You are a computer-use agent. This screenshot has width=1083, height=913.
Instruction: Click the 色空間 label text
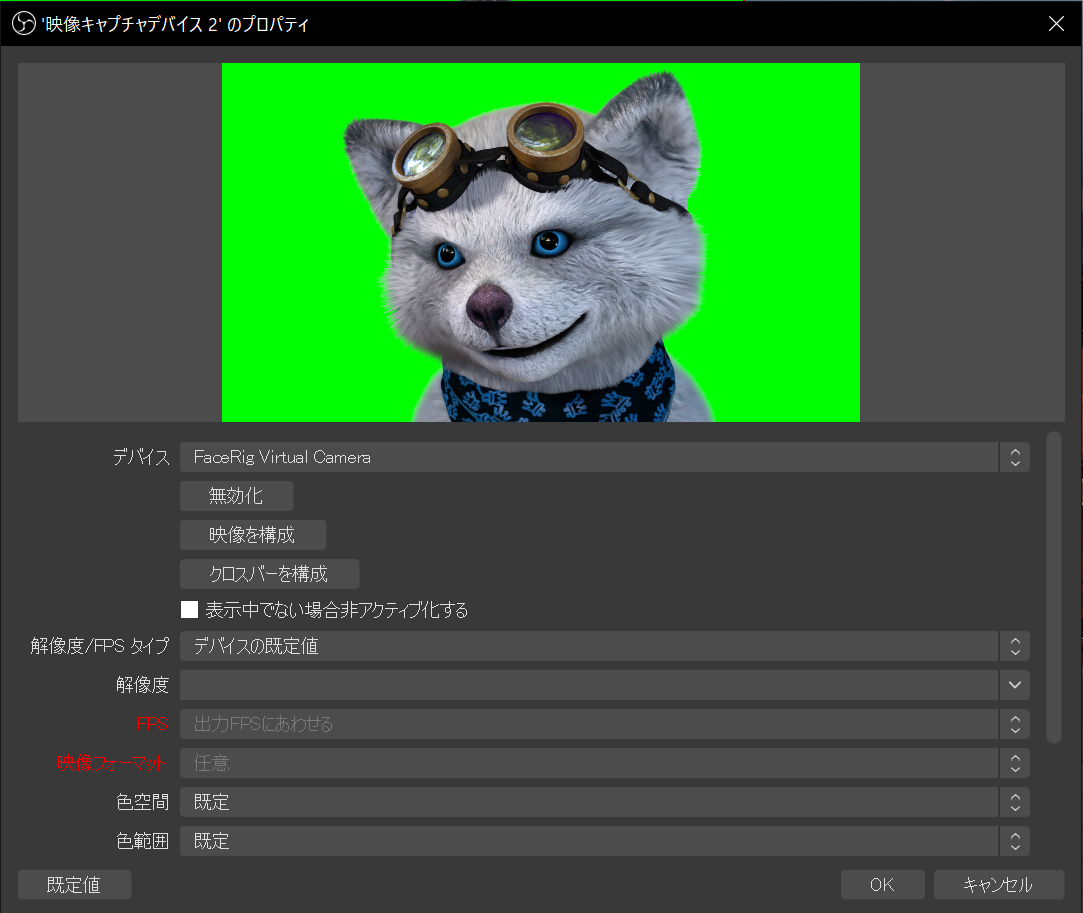pos(142,802)
